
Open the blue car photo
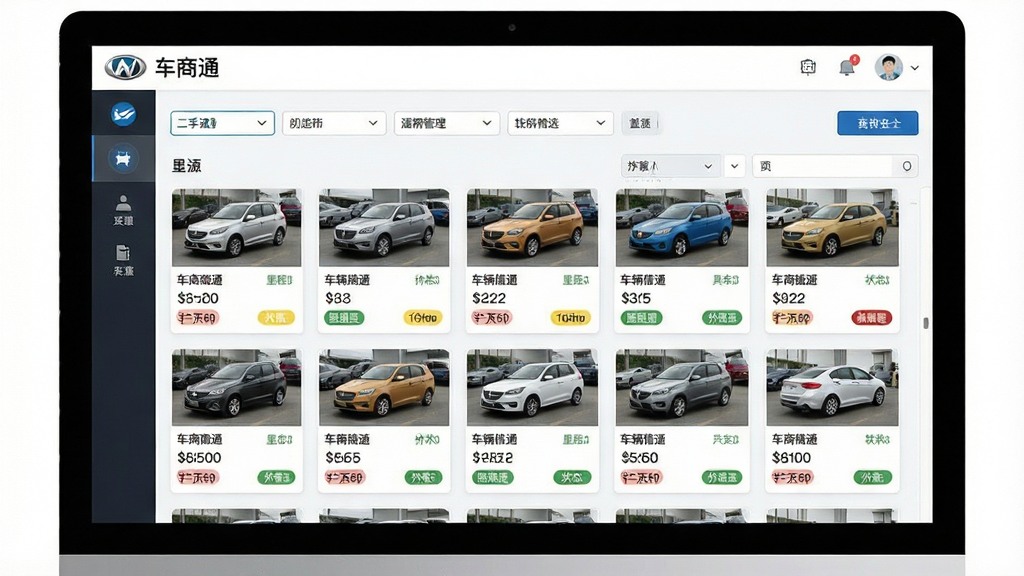[x=682, y=227]
